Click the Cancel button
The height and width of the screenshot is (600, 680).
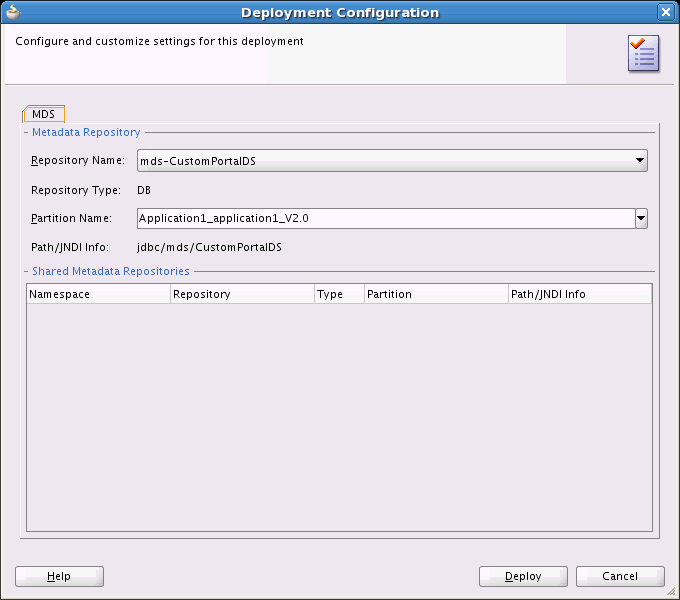coord(620,576)
